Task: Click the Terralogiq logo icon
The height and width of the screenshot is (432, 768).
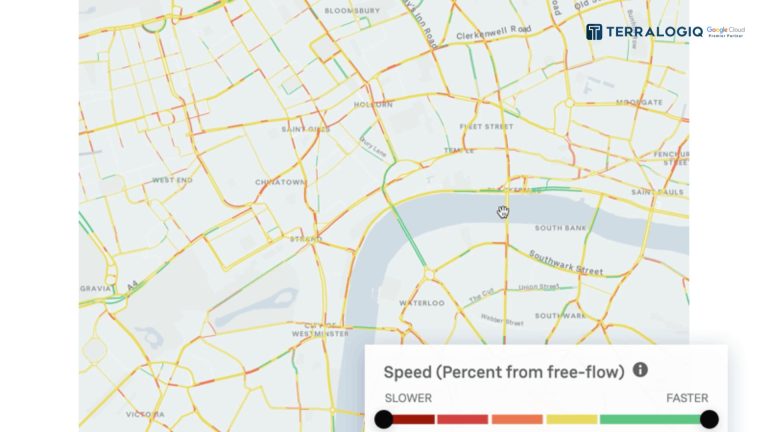Action: (x=594, y=32)
